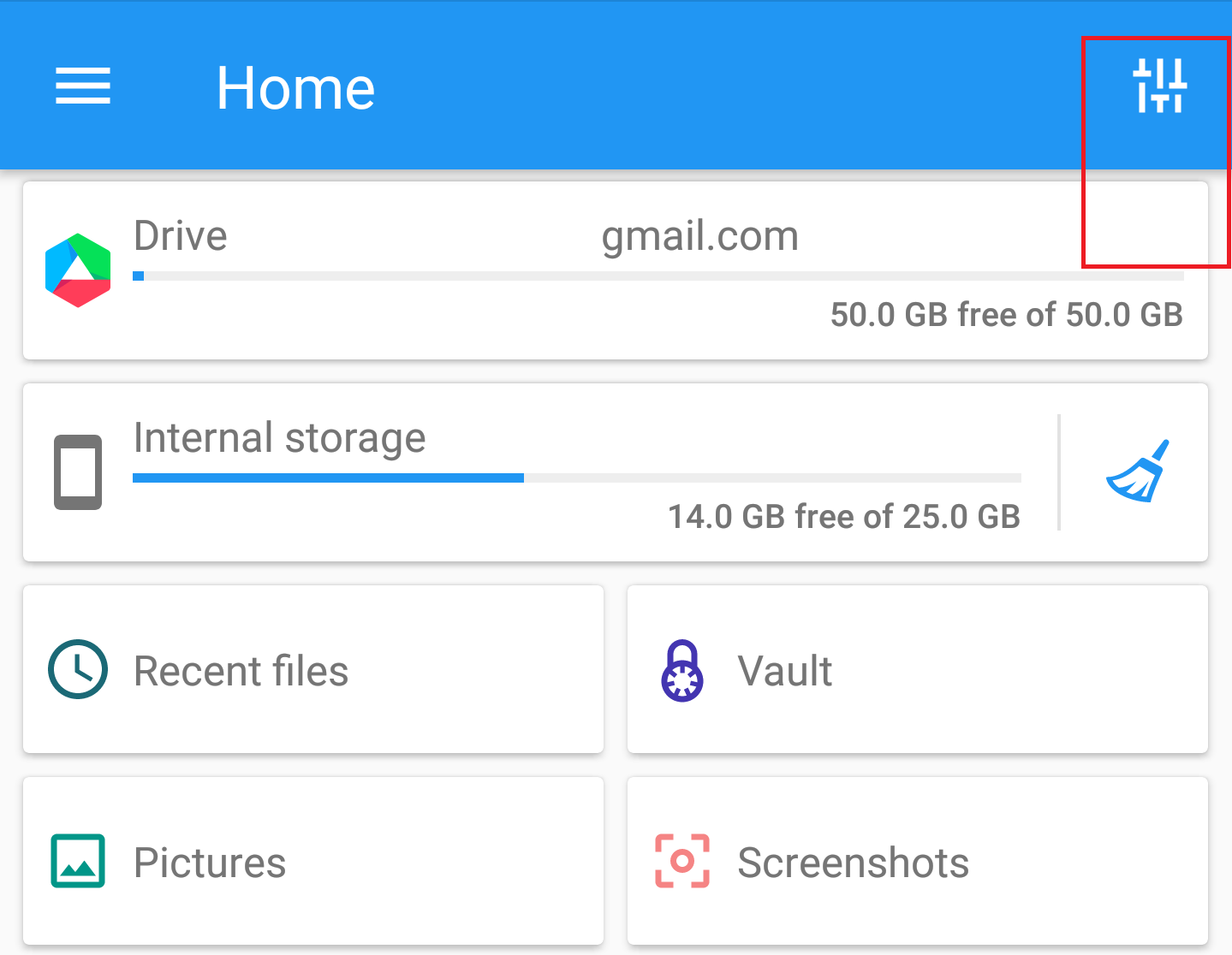Open the Screenshots tile

coord(918,861)
